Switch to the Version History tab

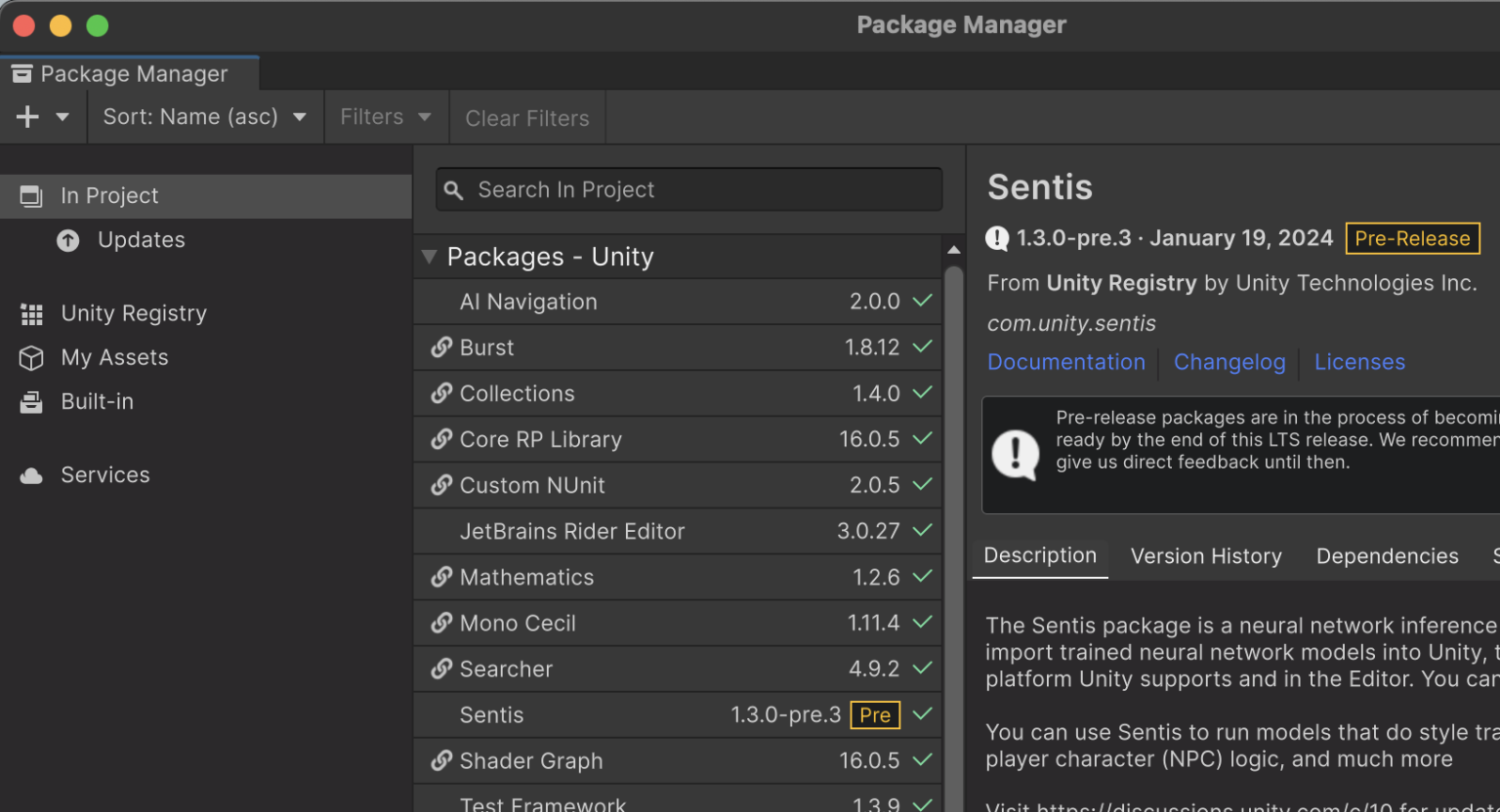1205,555
